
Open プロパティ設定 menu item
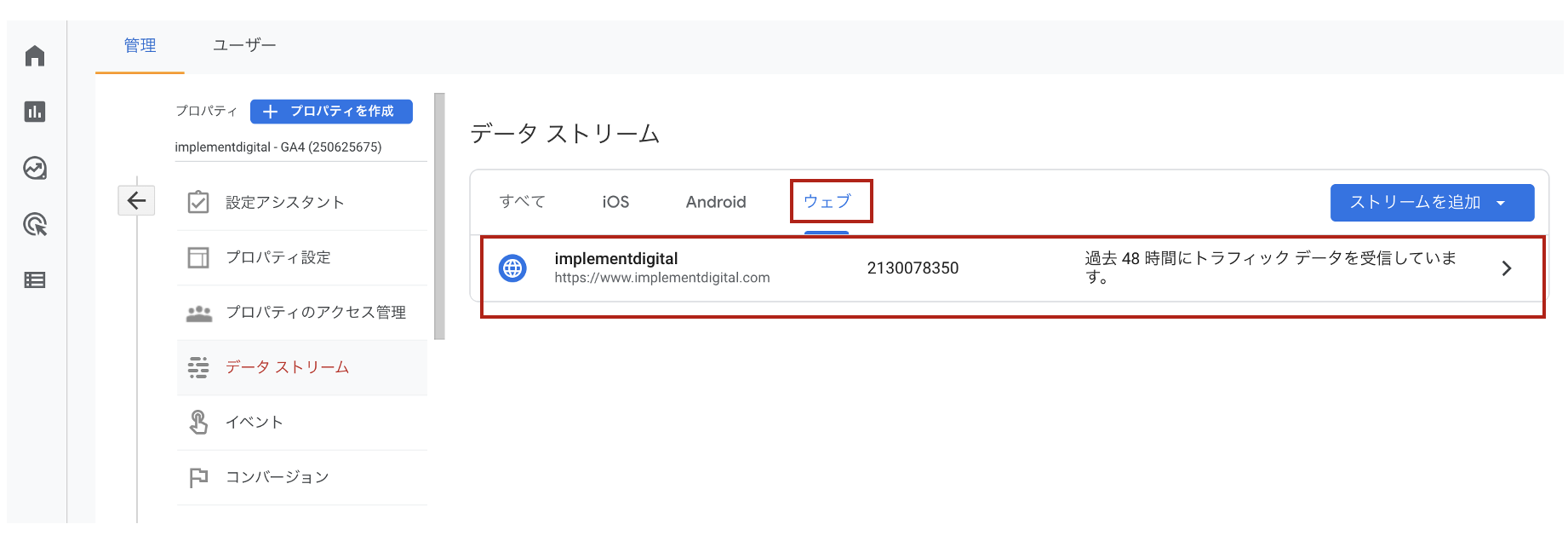[302, 257]
